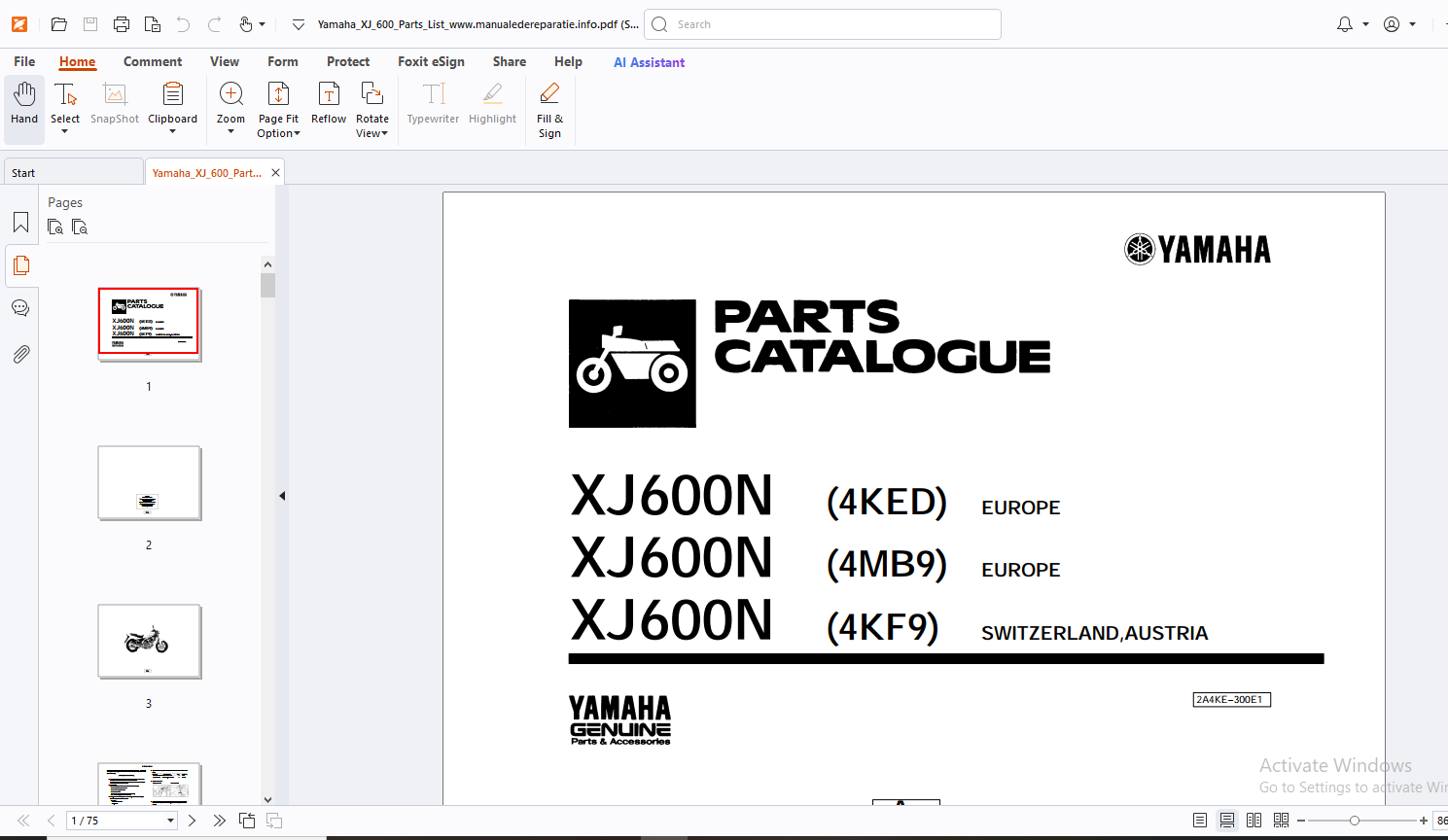This screenshot has width=1448, height=840.
Task: Open the Fill & Sign tool
Action: tap(549, 109)
